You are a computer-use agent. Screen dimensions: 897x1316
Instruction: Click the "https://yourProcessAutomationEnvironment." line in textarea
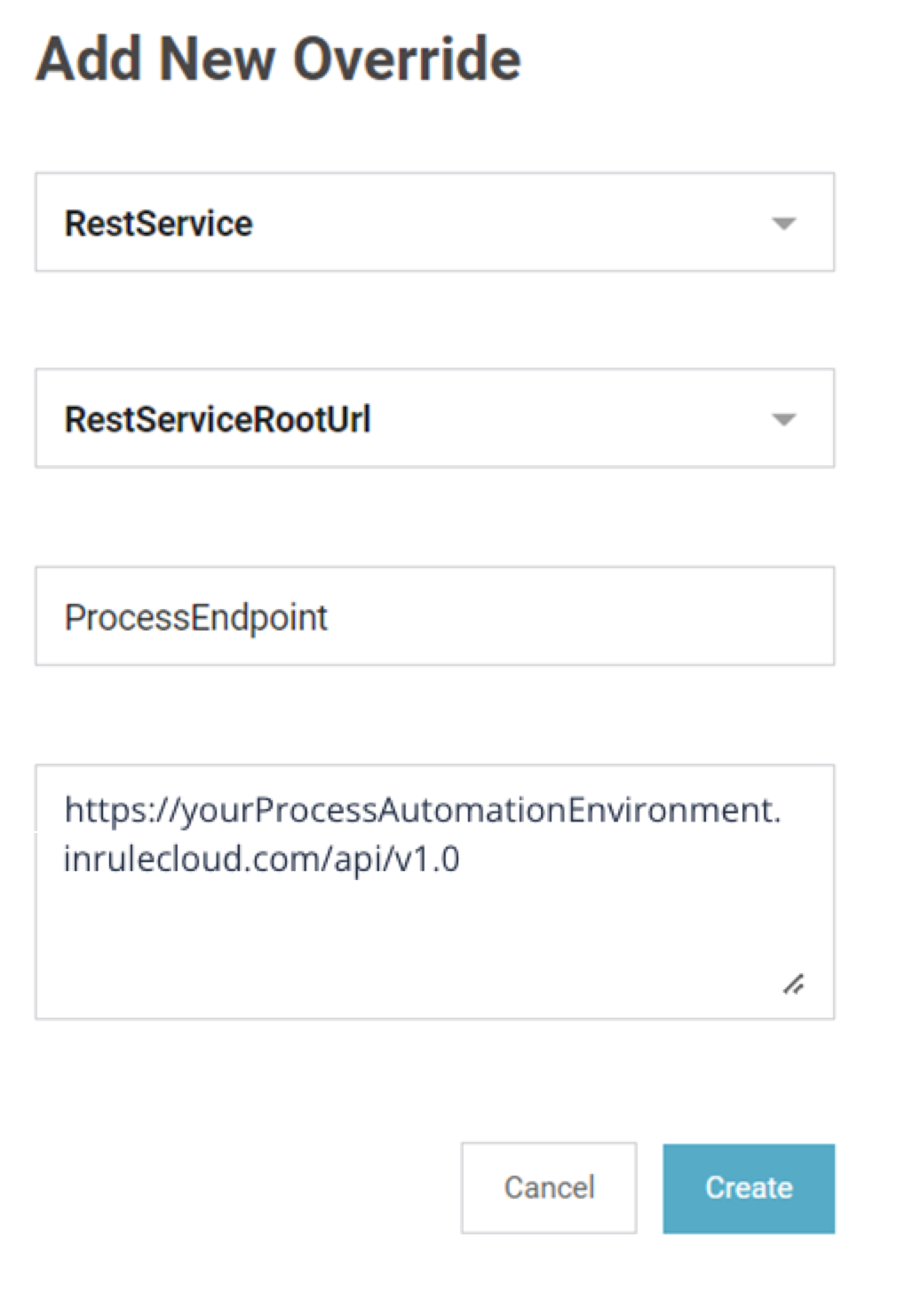coord(422,811)
